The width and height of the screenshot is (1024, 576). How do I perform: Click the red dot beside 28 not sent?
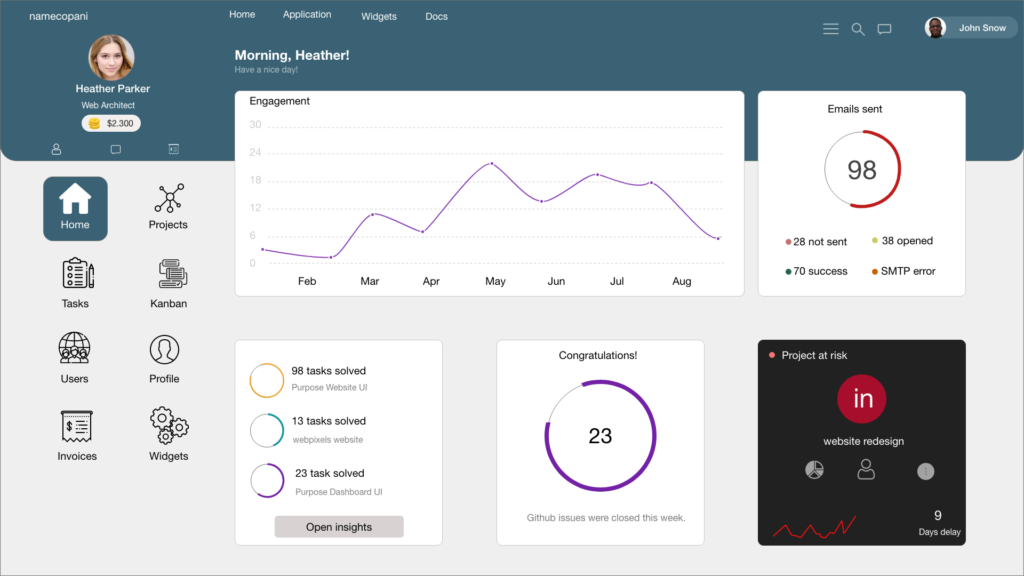pyautogui.click(x=788, y=242)
